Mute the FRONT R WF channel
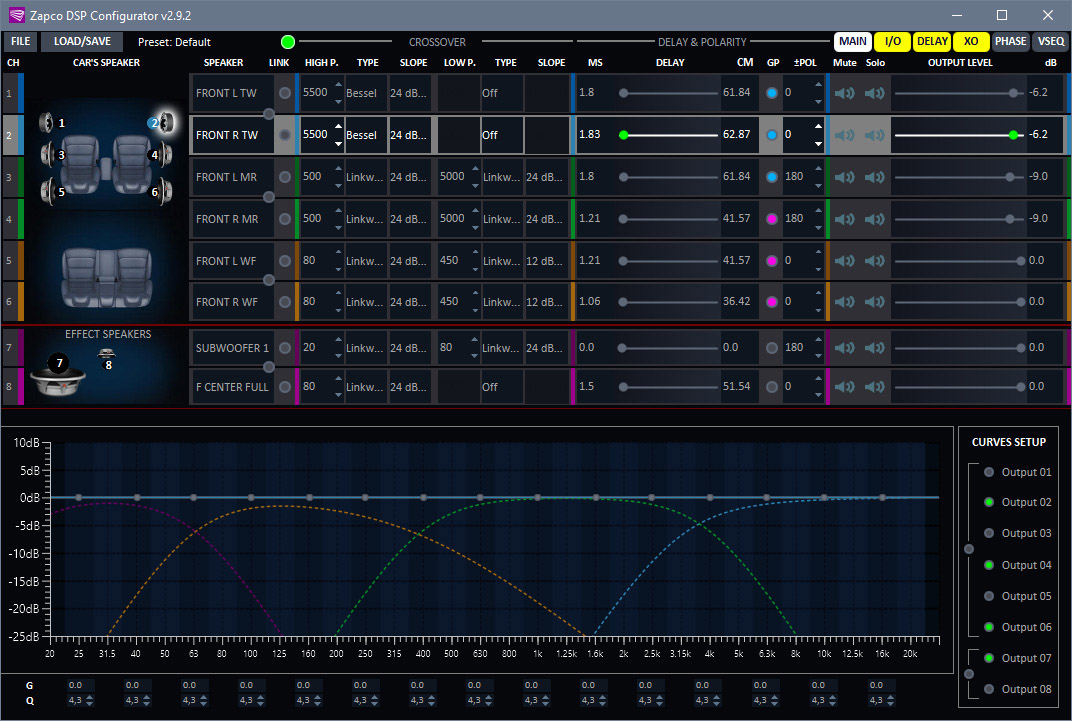This screenshot has height=721, width=1072. pyautogui.click(x=844, y=301)
